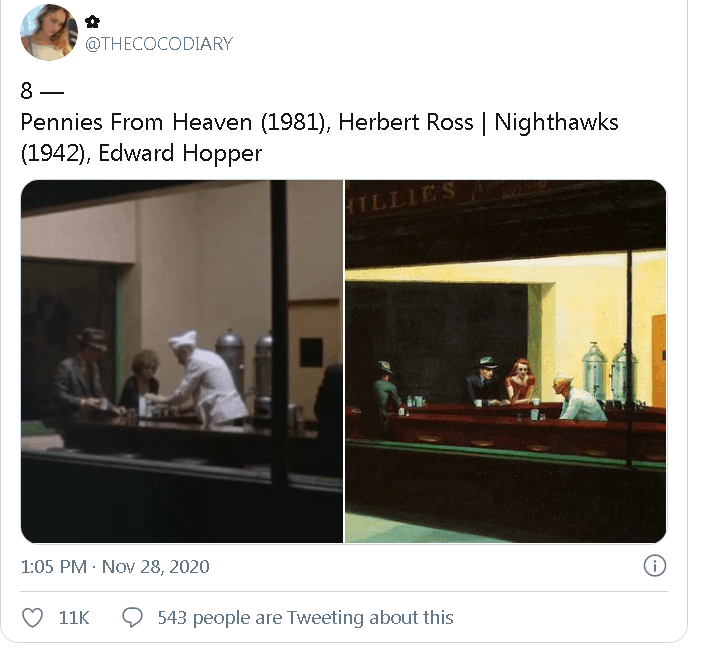Click the tweet text mentioning Edward Hopper

click(319, 137)
